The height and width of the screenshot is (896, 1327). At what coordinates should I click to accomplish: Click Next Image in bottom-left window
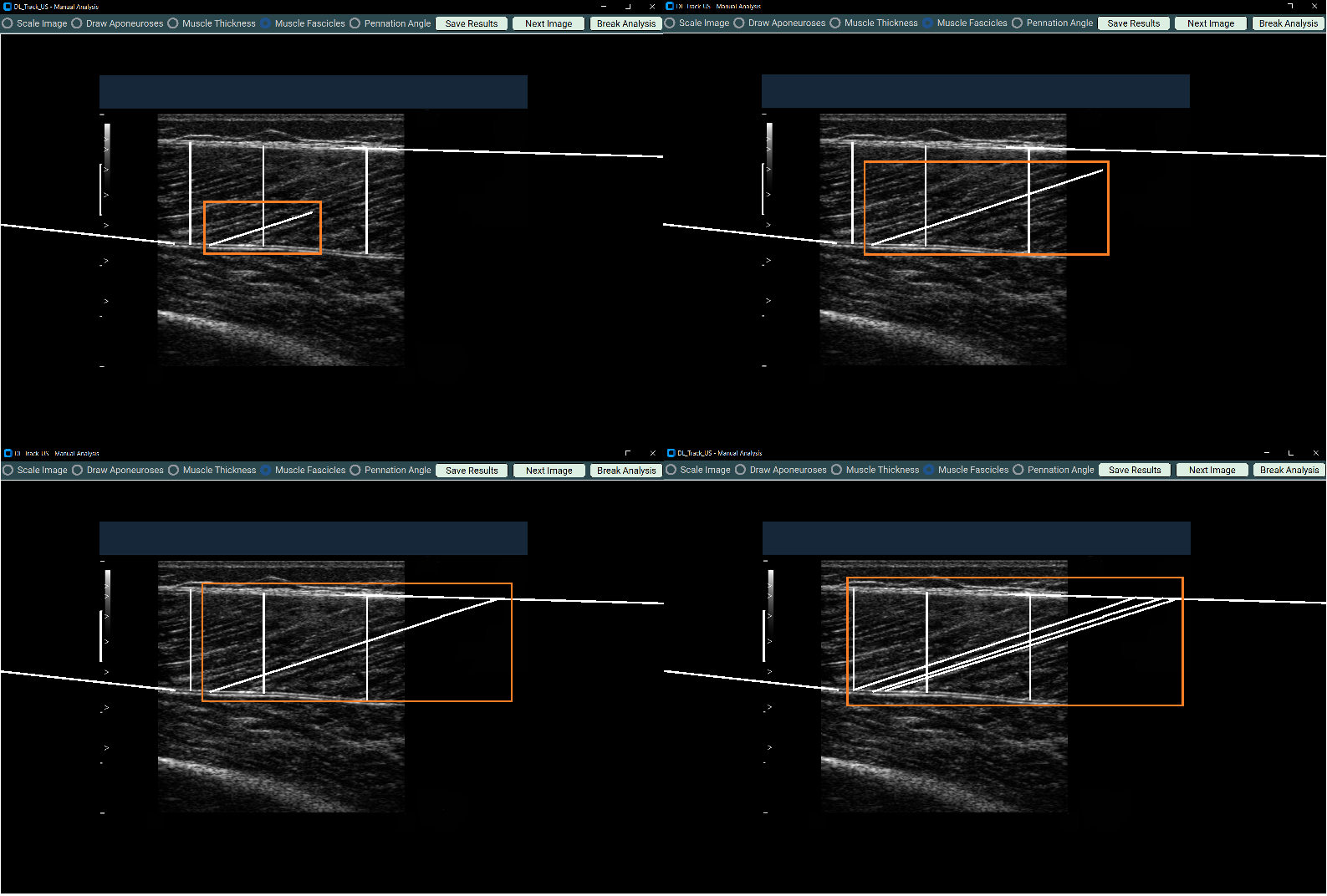click(549, 471)
